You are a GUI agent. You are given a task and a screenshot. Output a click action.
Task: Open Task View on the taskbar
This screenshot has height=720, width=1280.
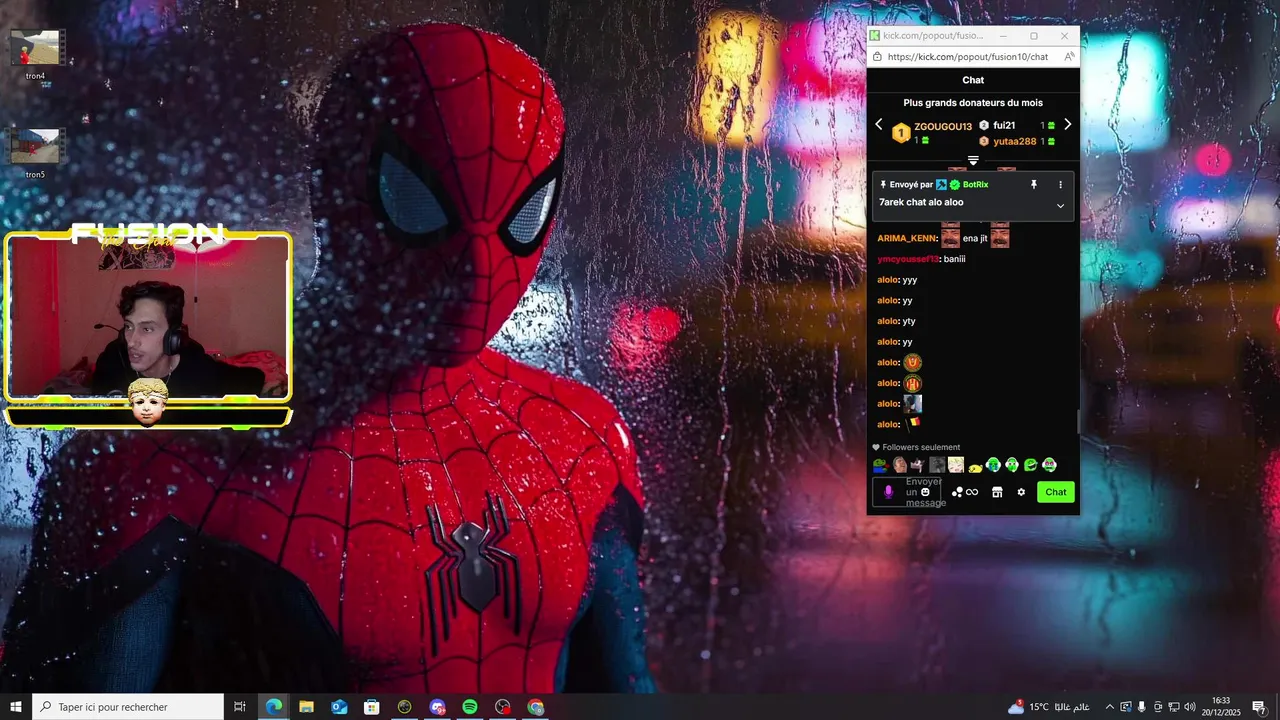coord(240,707)
